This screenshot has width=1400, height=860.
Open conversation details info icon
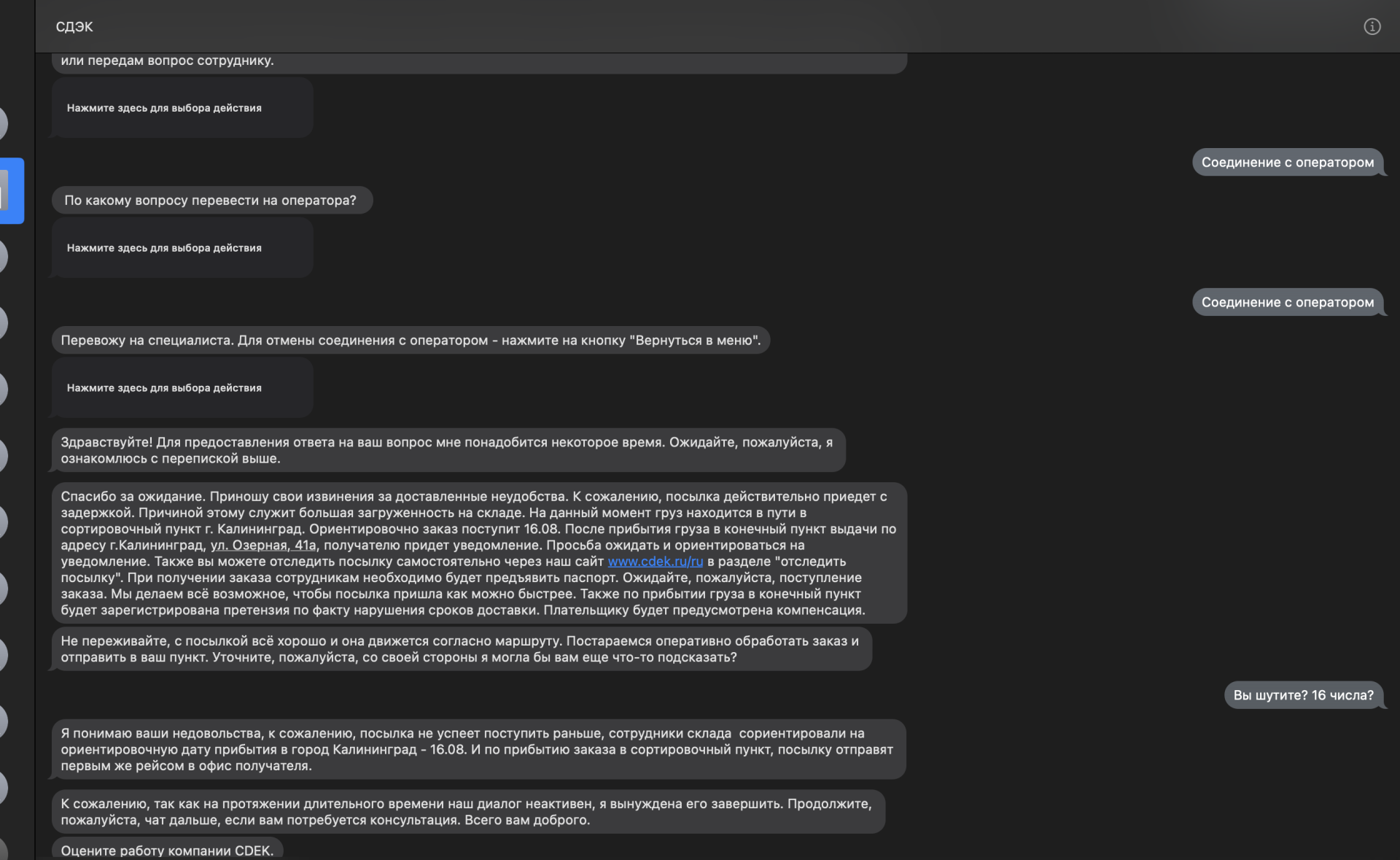click(1372, 27)
